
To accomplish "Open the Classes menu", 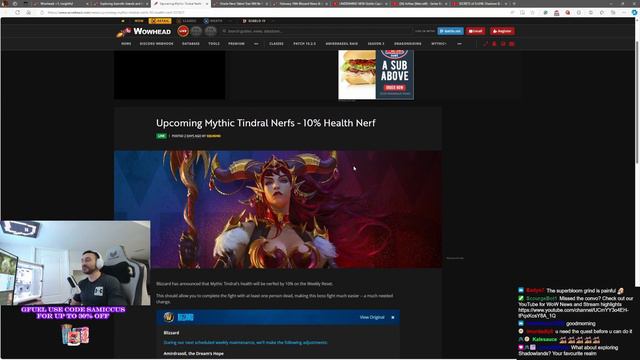I will [276, 44].
